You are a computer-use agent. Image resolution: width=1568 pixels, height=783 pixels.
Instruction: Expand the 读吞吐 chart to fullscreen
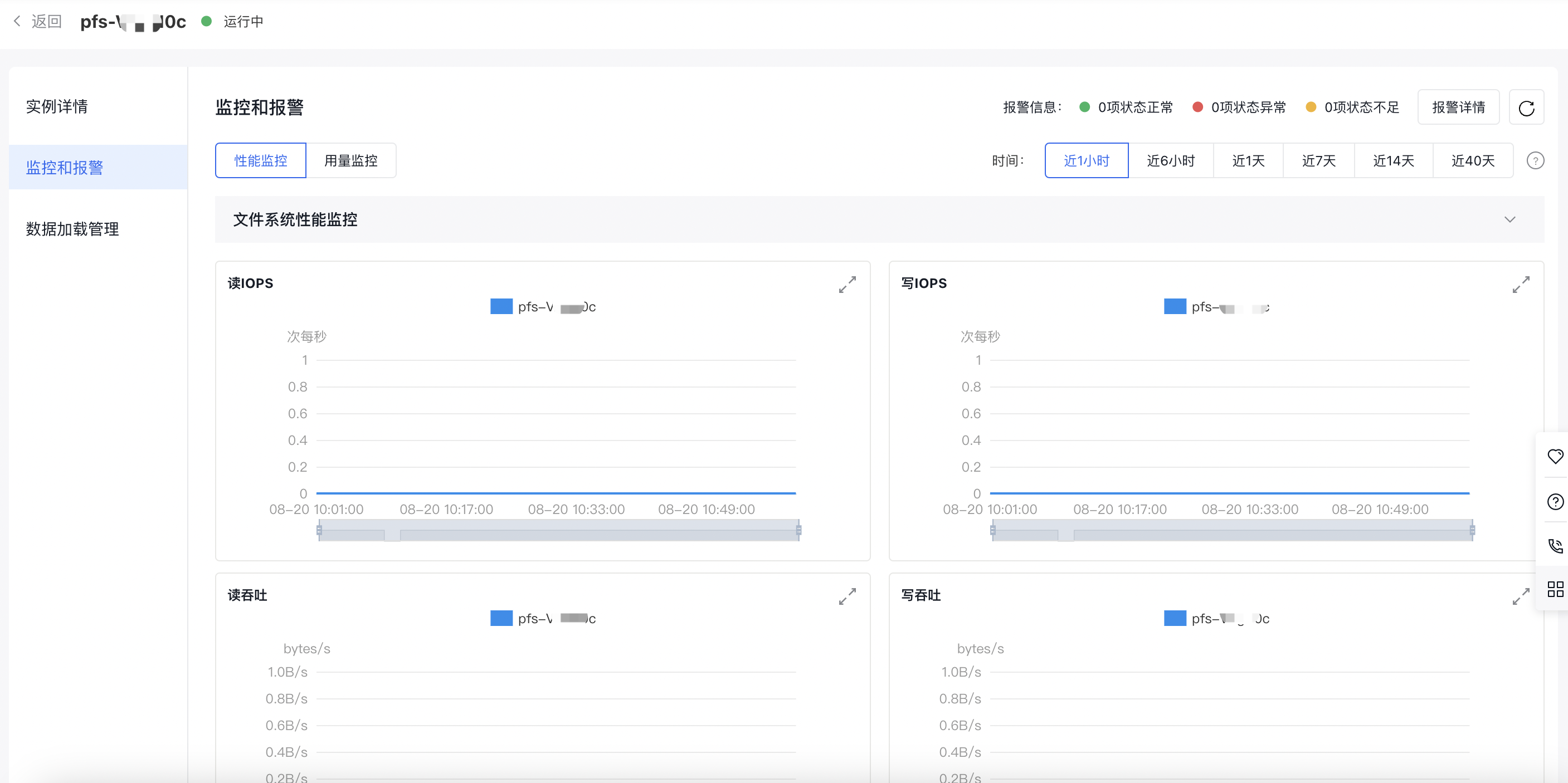[x=847, y=596]
